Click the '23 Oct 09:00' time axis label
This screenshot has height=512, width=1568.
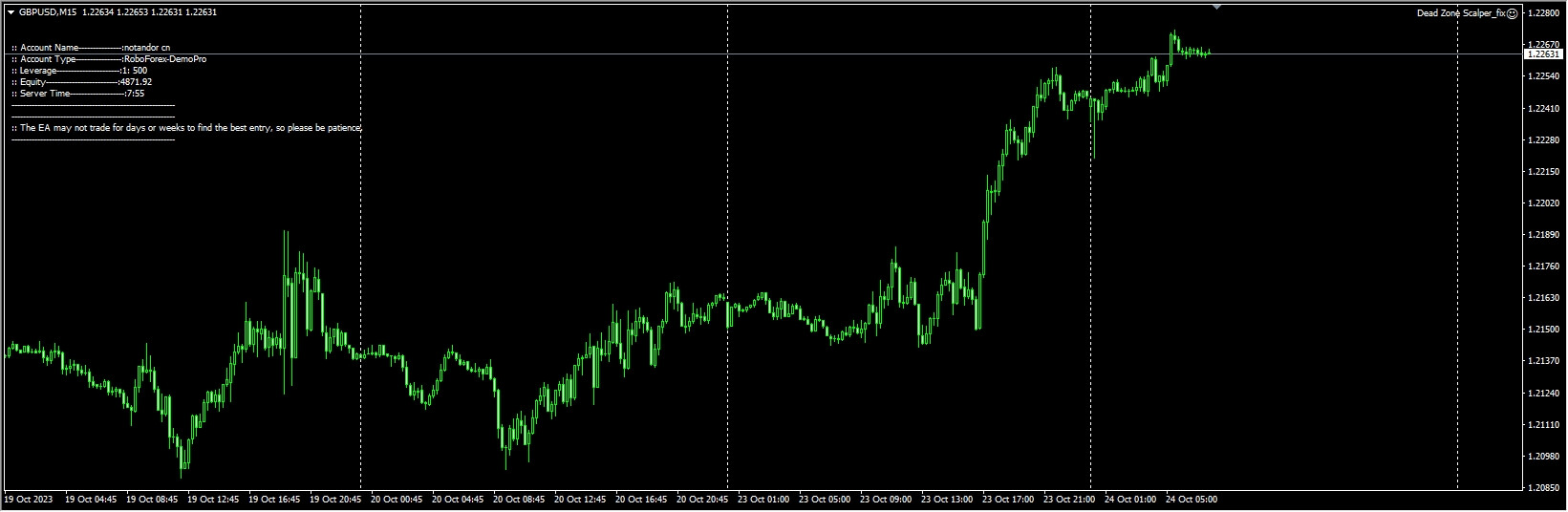(886, 499)
